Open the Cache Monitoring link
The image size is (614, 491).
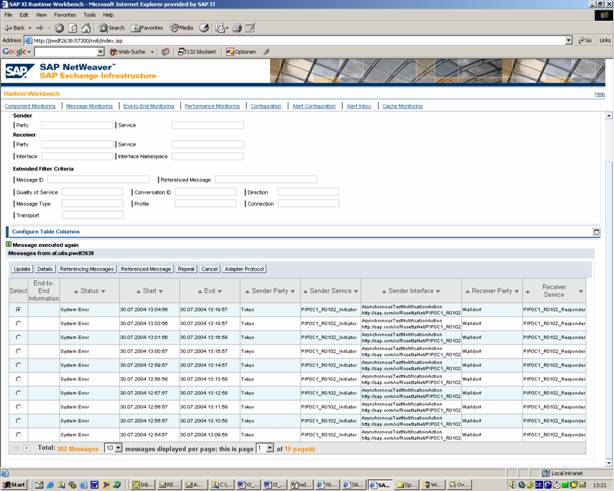(x=403, y=106)
